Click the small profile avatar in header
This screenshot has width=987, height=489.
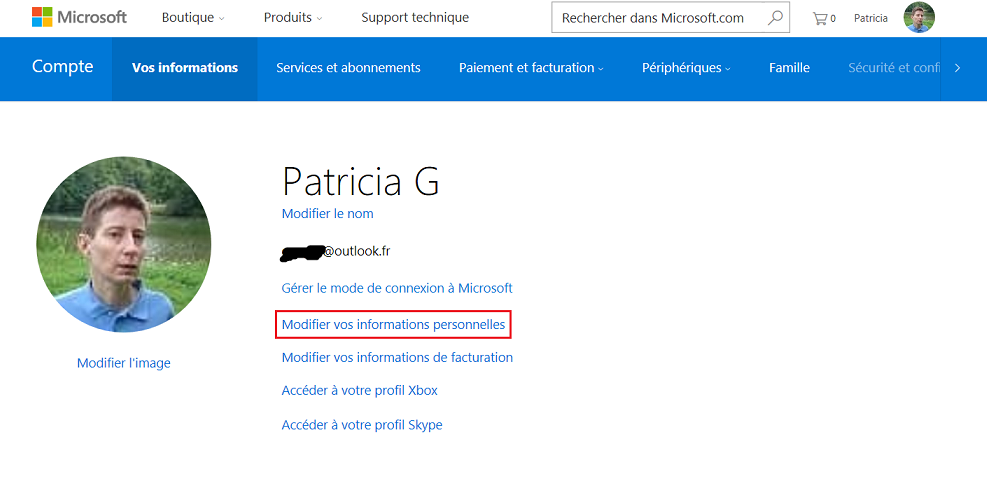pos(919,18)
